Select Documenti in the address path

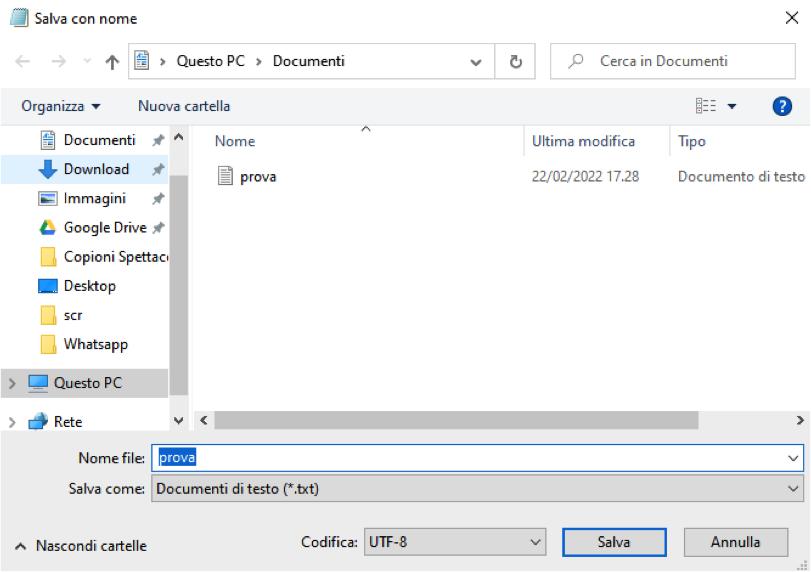coord(309,61)
